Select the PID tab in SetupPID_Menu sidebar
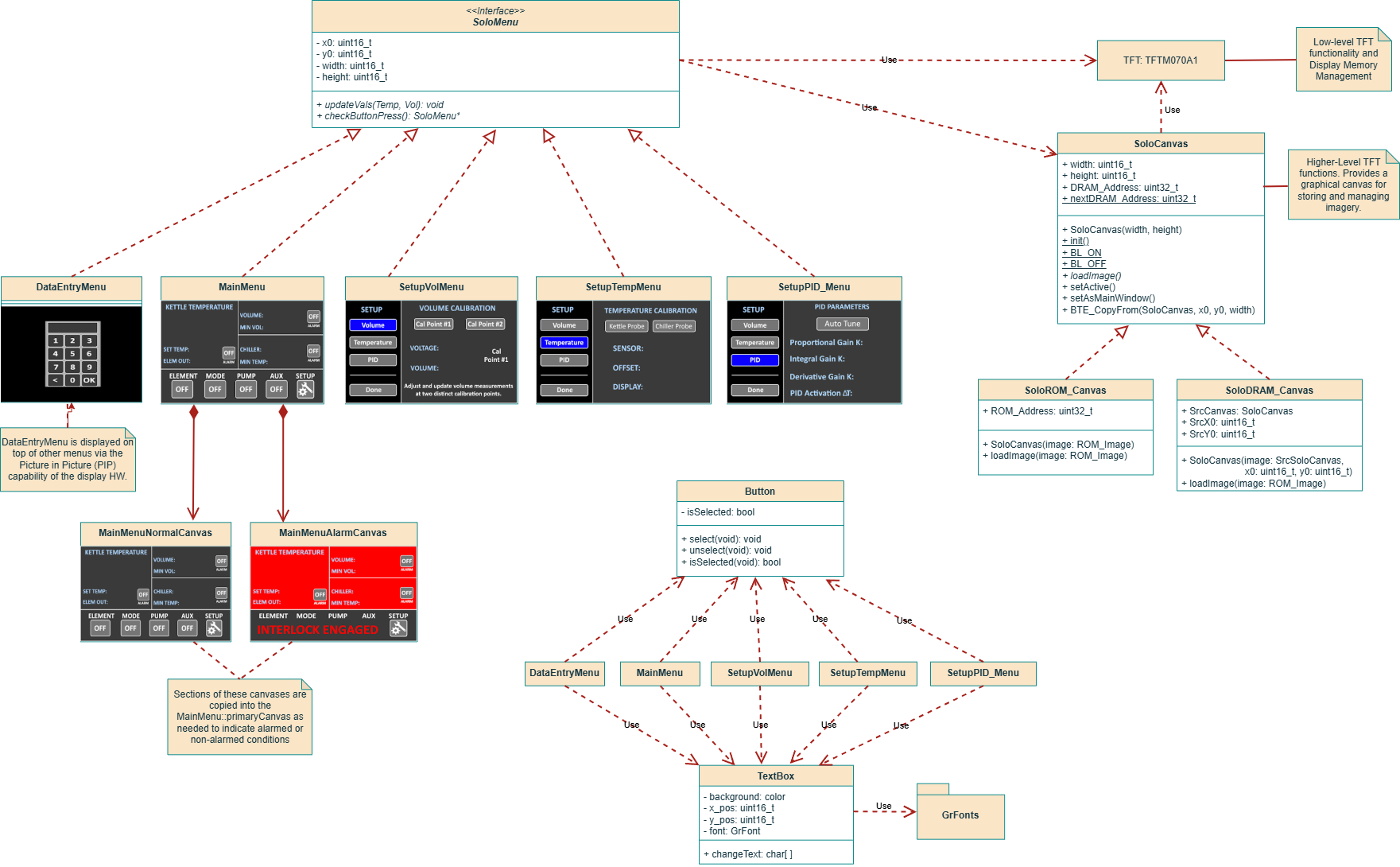 (x=754, y=360)
